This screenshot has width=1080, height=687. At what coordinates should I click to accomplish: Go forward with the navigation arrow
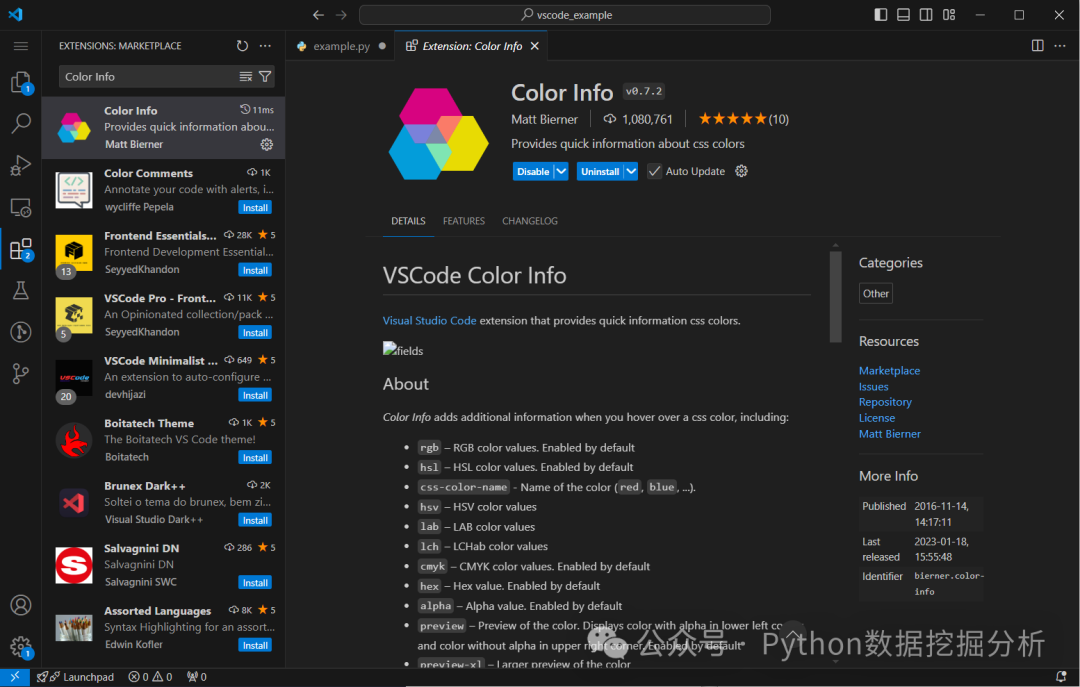point(341,14)
